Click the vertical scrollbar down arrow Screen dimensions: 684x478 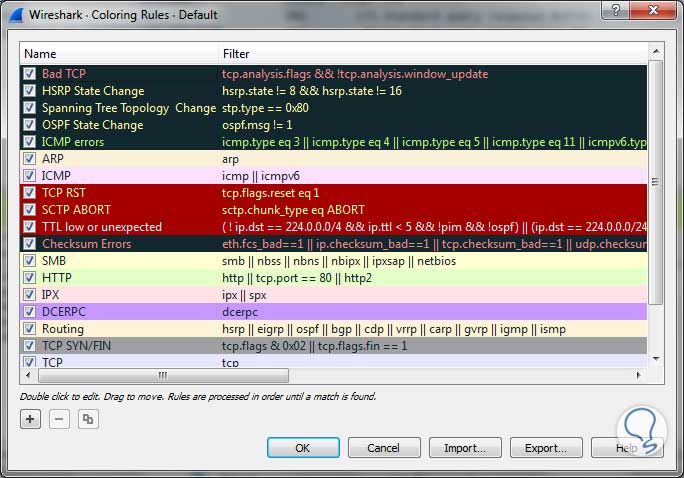click(x=656, y=358)
